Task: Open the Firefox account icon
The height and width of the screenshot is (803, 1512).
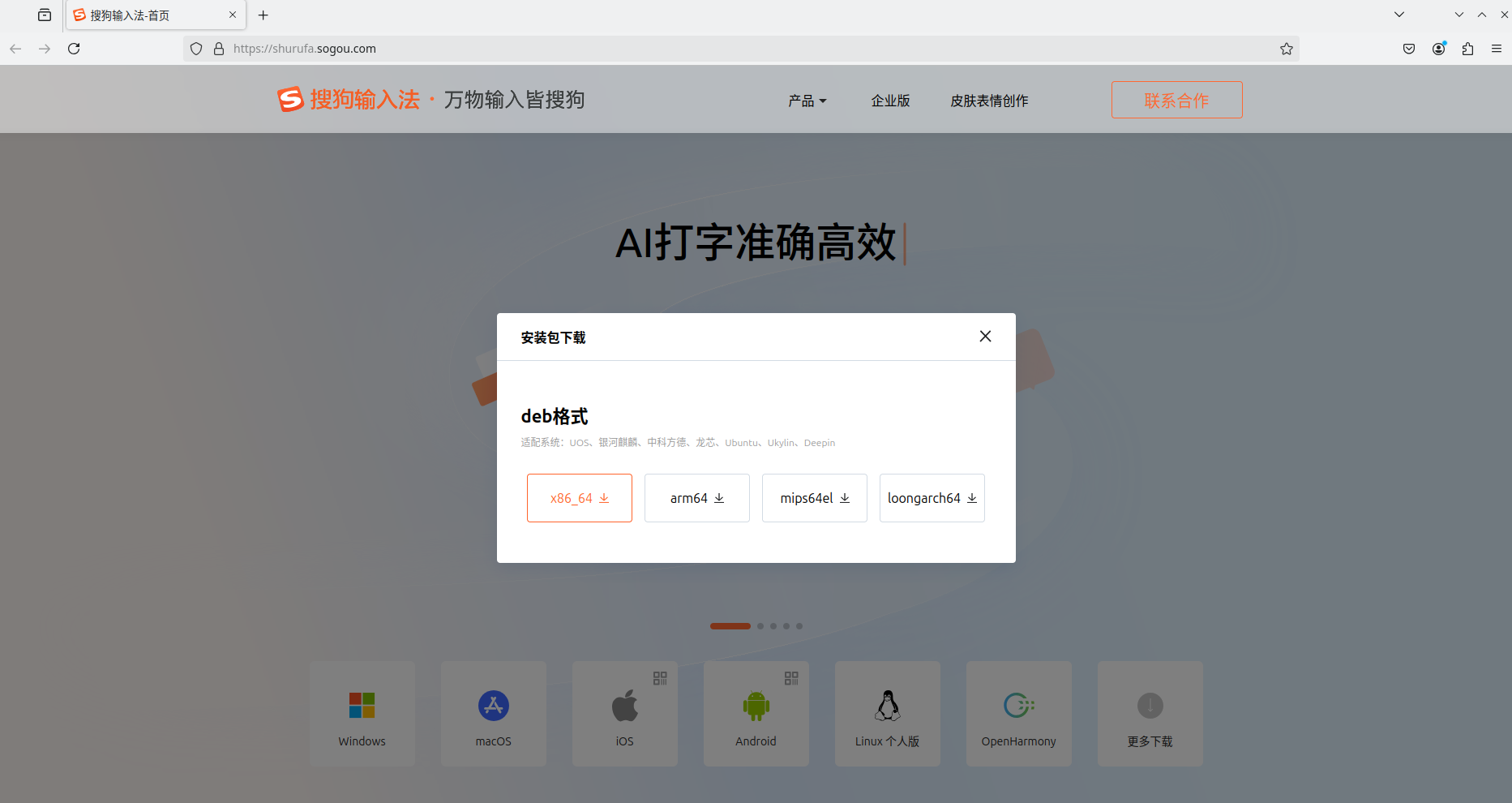Action: 1438,49
